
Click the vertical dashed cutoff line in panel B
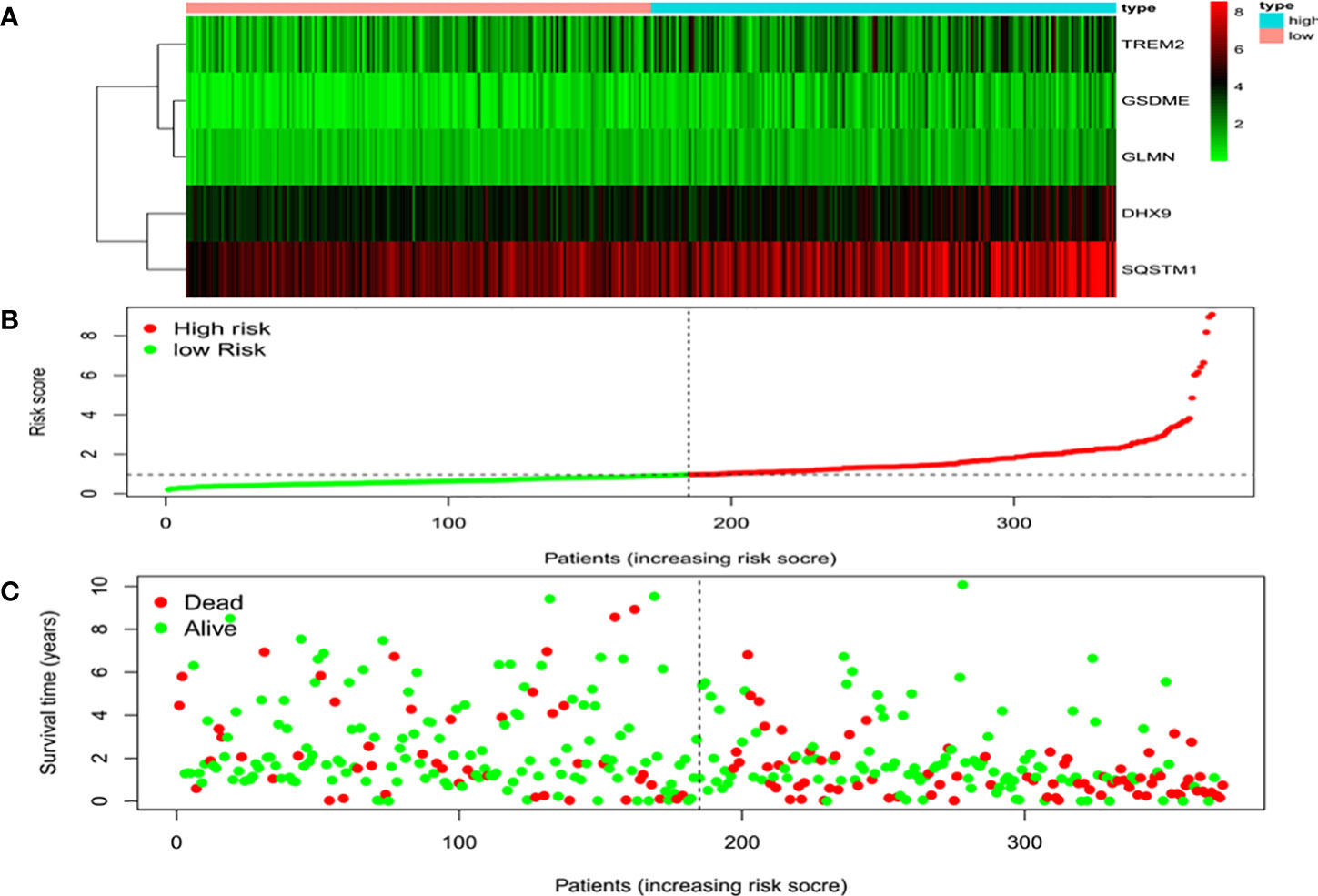pos(689,401)
